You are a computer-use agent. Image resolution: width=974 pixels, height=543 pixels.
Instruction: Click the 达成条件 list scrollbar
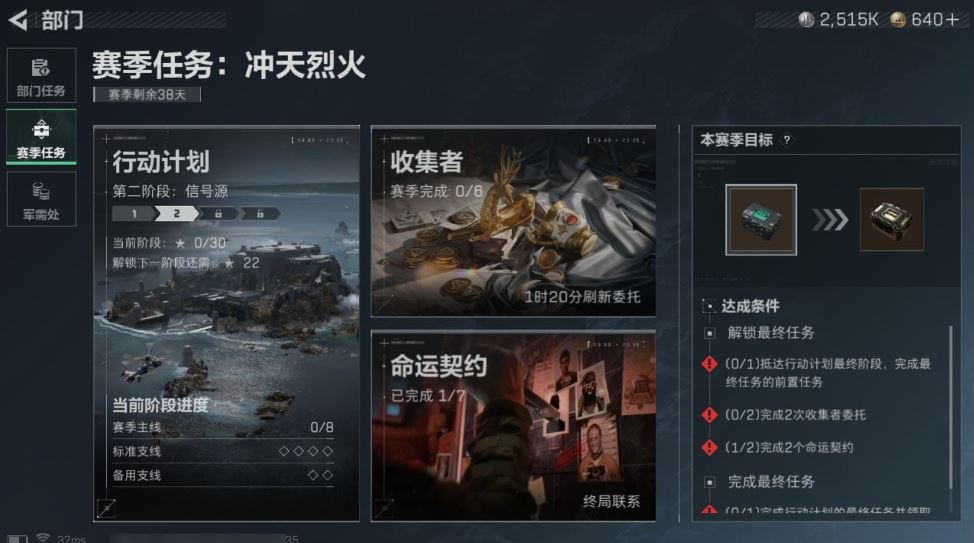point(950,407)
